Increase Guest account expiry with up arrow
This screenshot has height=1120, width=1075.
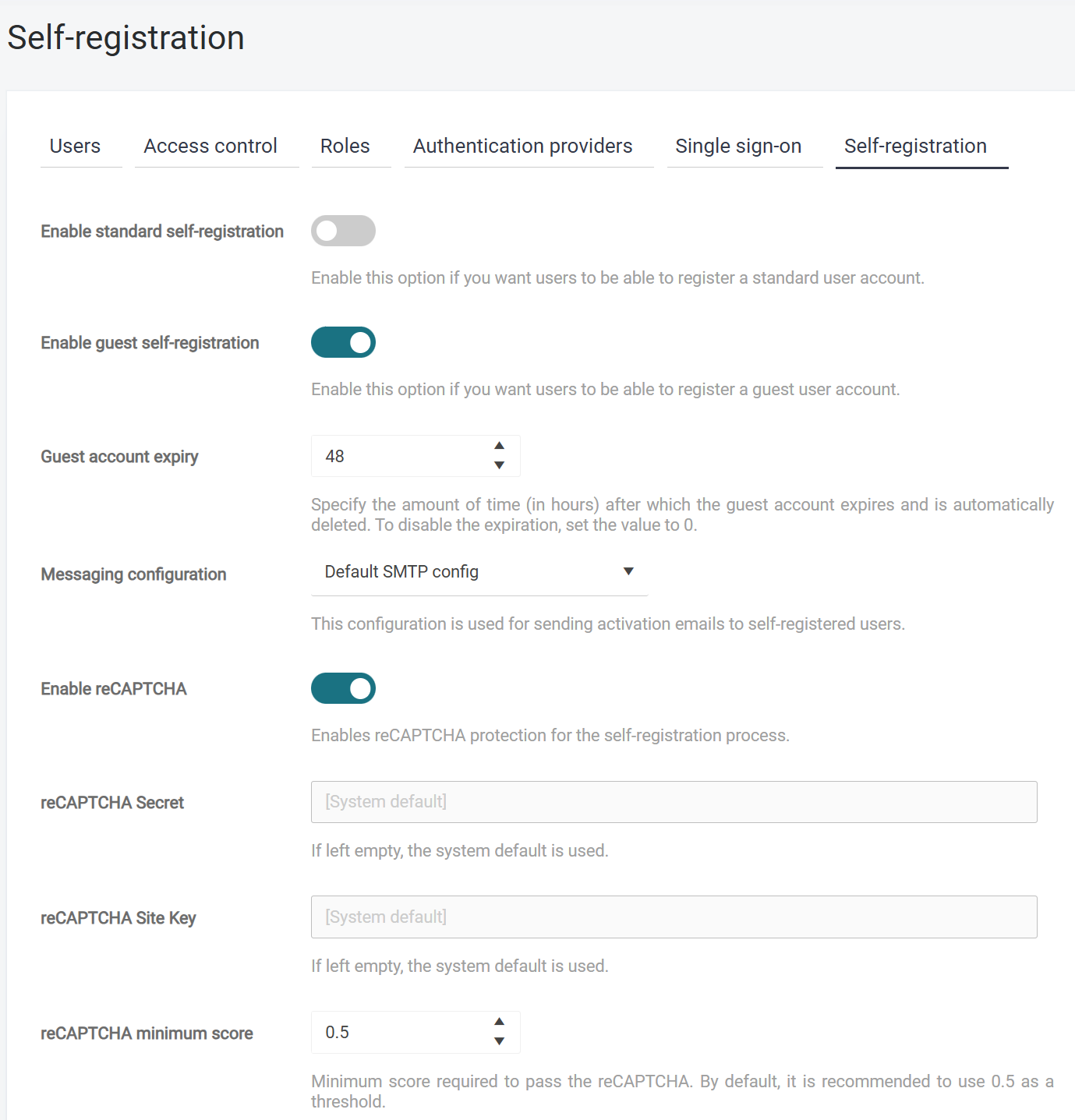click(x=499, y=446)
